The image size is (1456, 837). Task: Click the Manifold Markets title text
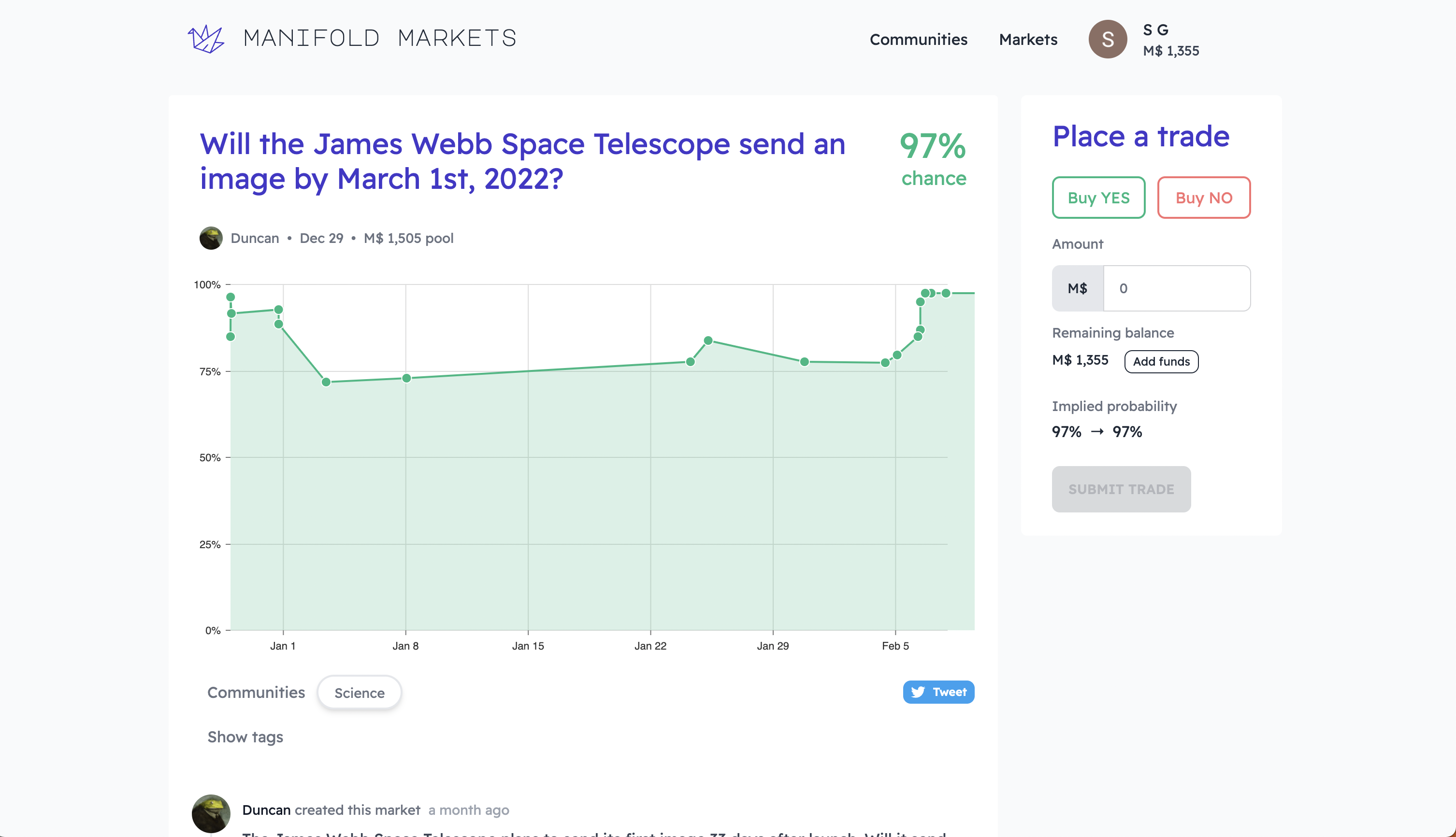(x=379, y=39)
